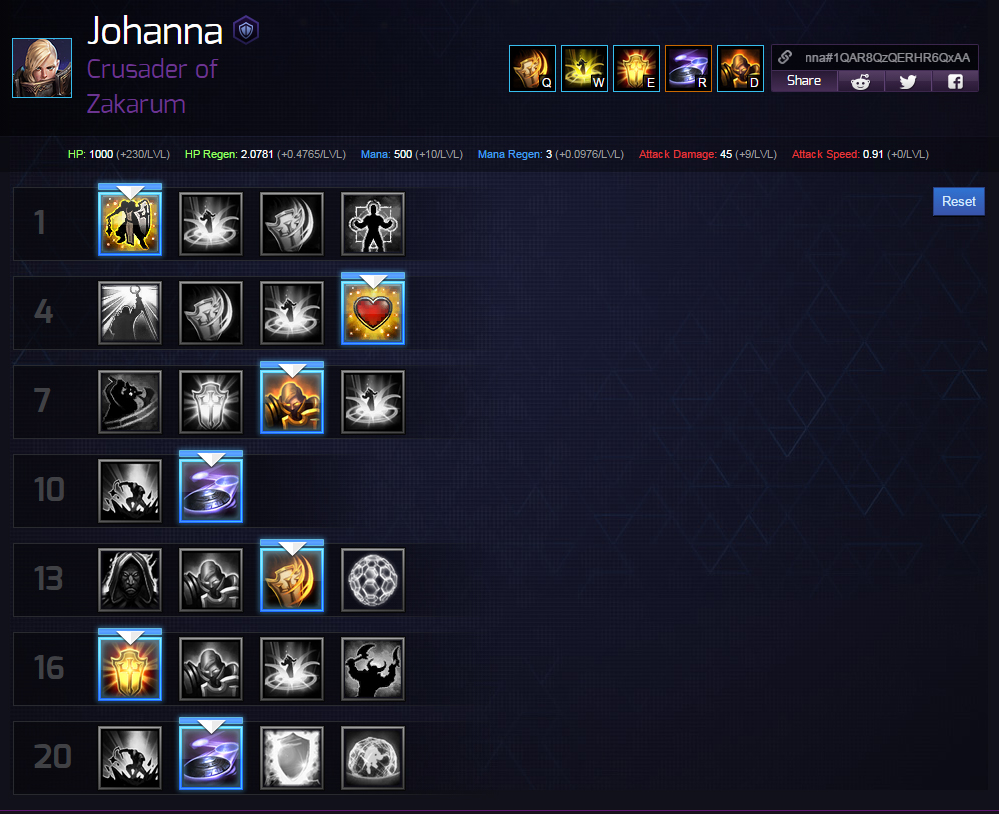Pick the first heroic talent at level 10
This screenshot has width=999, height=814.
pos(130,491)
